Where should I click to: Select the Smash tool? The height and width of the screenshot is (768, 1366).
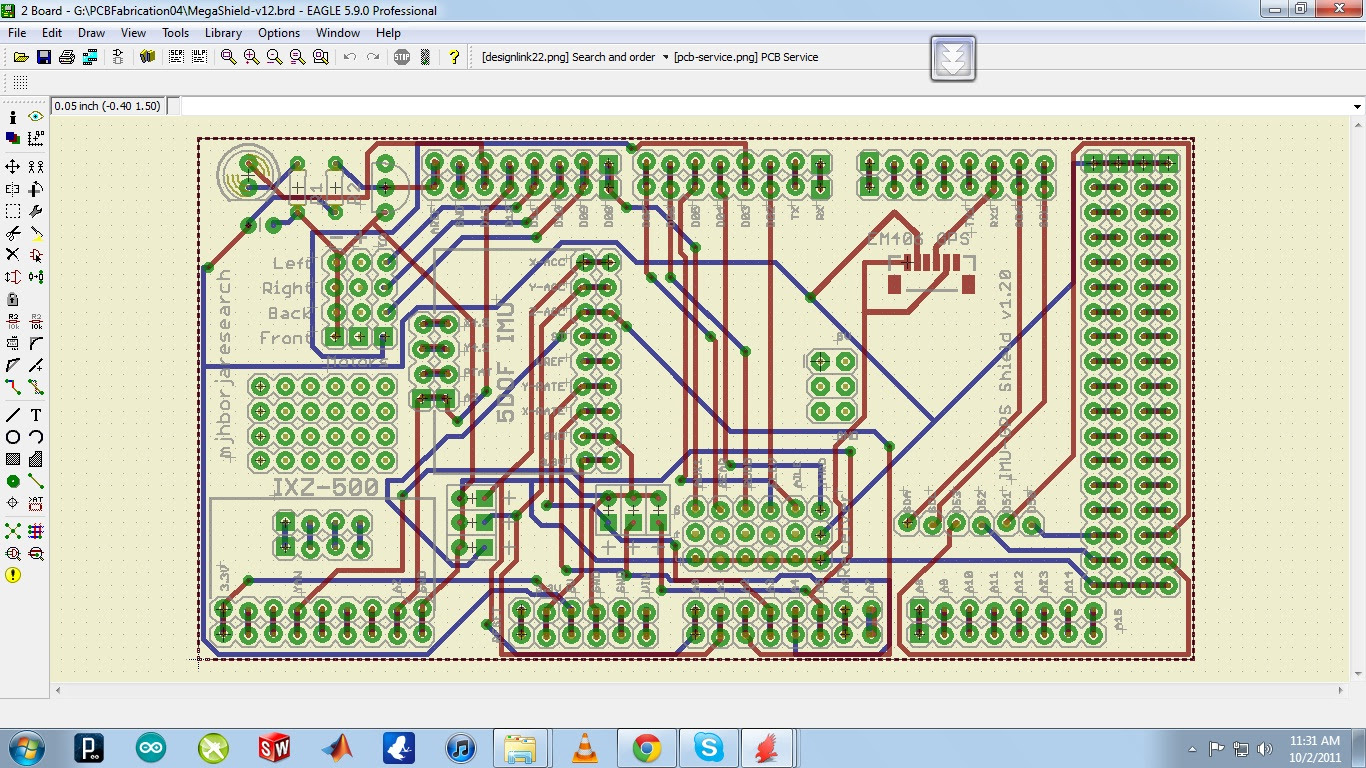click(x=13, y=343)
